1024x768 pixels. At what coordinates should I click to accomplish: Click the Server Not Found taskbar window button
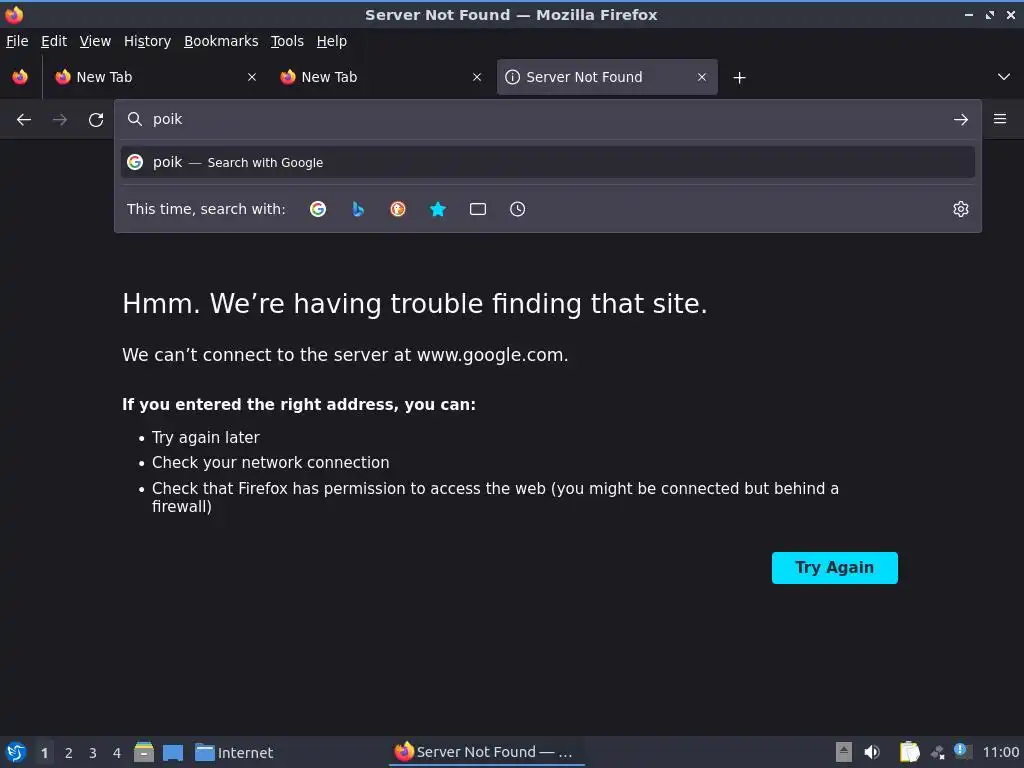pos(487,752)
